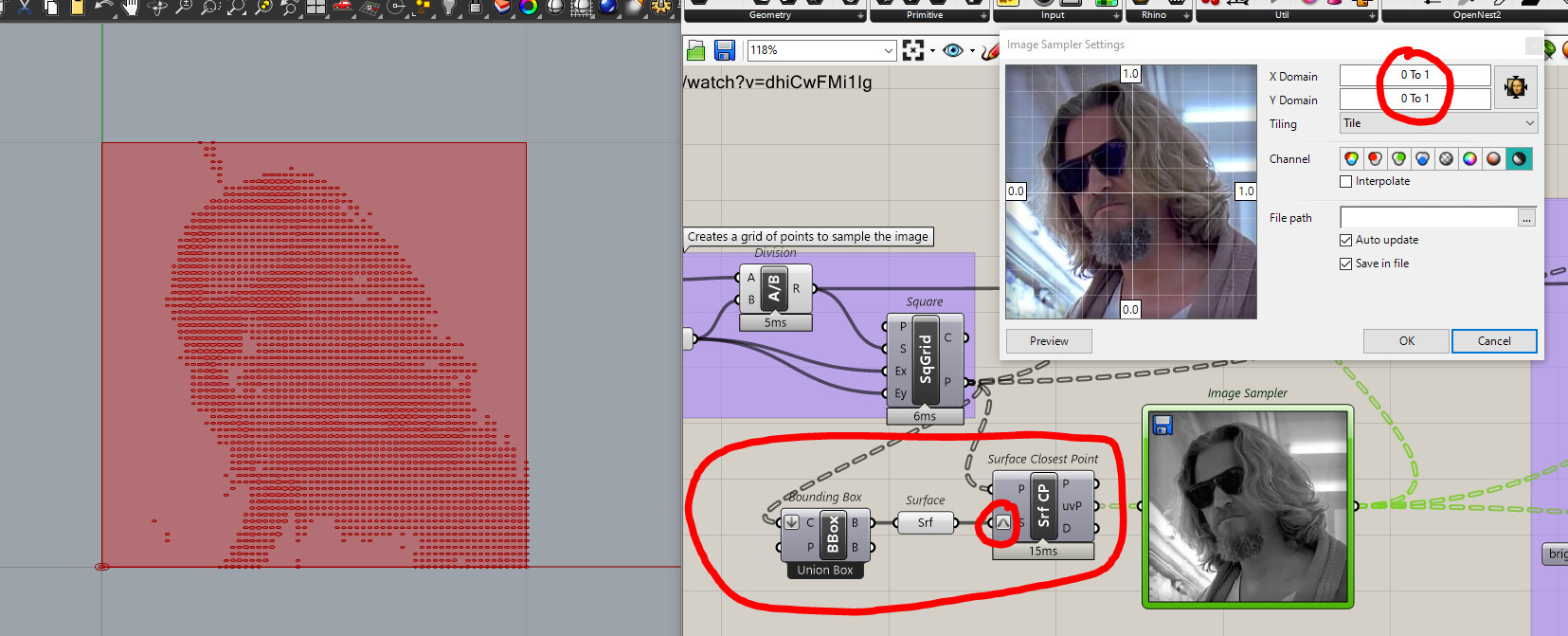Screen dimensions: 1568x636
Task: Open the dropdown arrow beside Zoom Extents icon
Action: pyautogui.click(x=932, y=51)
